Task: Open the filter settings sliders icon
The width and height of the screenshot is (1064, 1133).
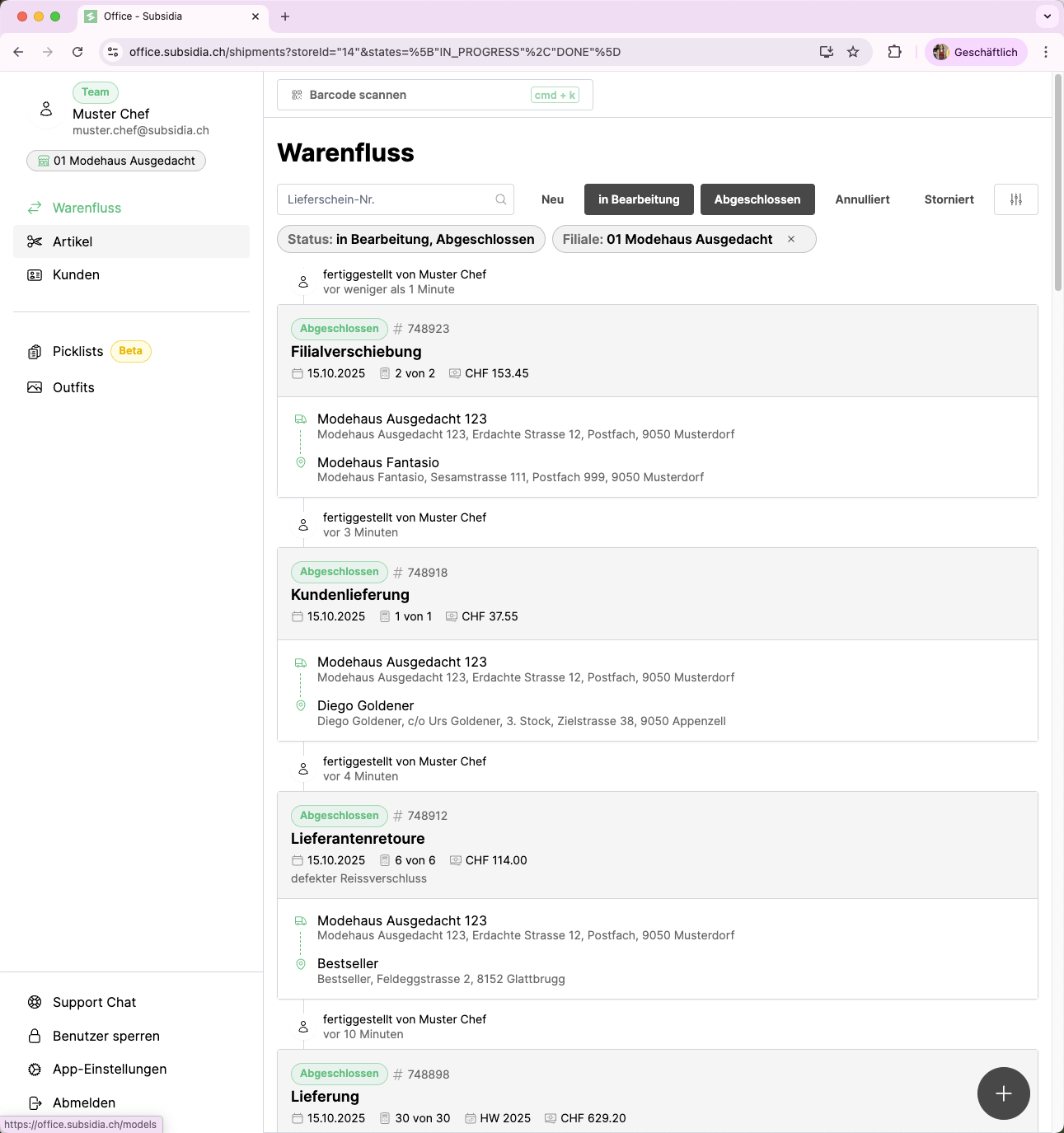Action: click(1015, 199)
